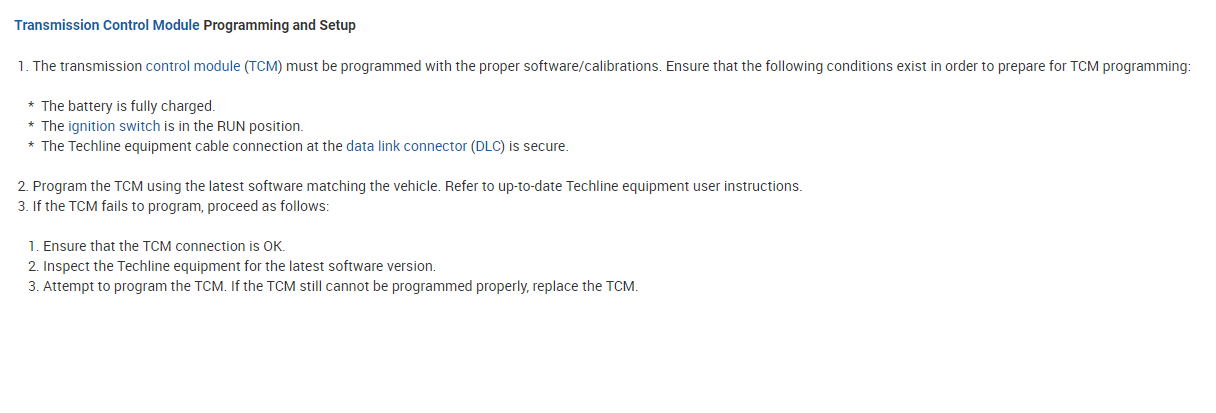The width and height of the screenshot is (1216, 413).
Task: Open the blue TCM link in parentheses
Action: point(264,66)
